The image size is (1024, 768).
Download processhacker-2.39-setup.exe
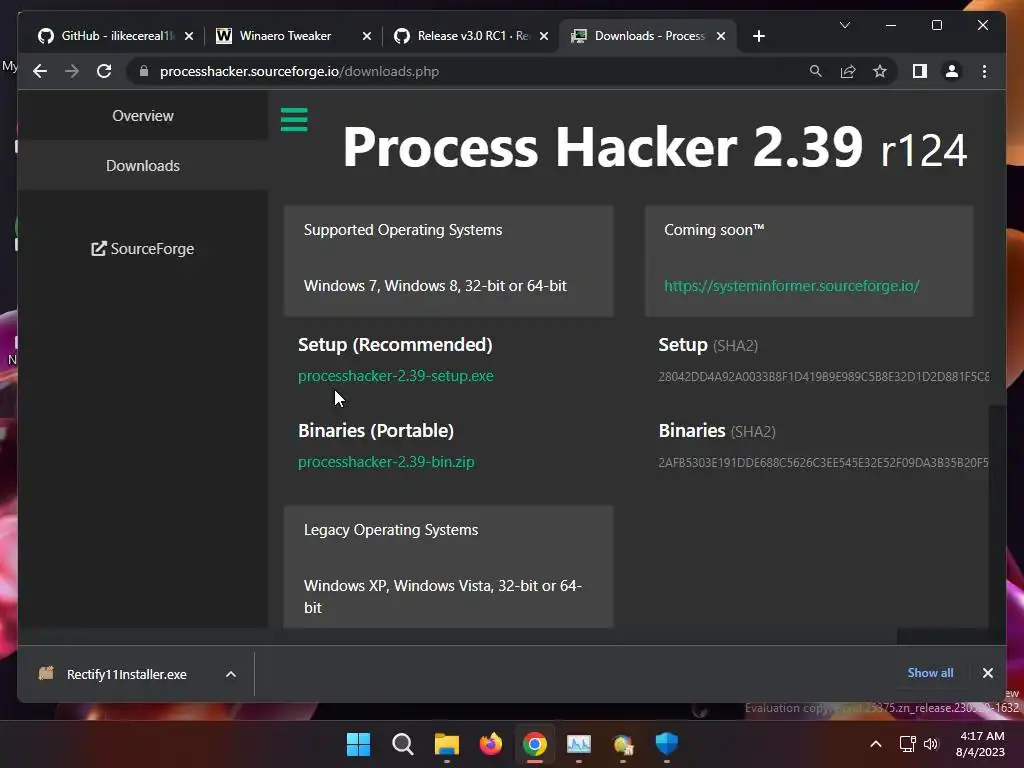click(x=396, y=376)
